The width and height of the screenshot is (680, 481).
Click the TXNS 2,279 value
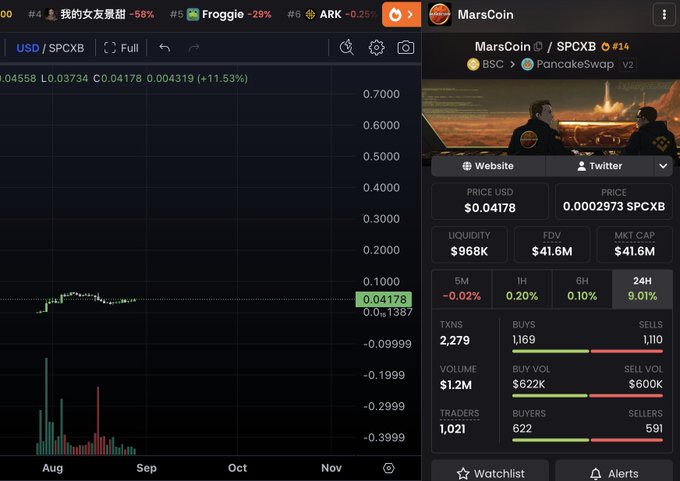pos(454,340)
